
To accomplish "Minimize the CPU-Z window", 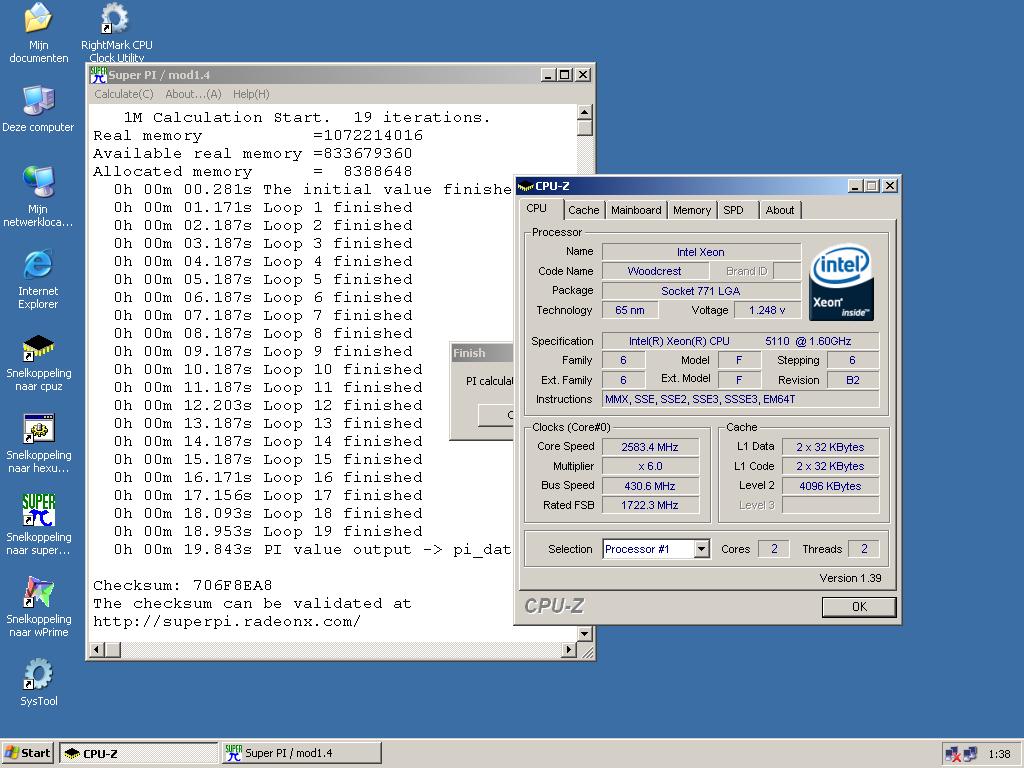I will (856, 186).
